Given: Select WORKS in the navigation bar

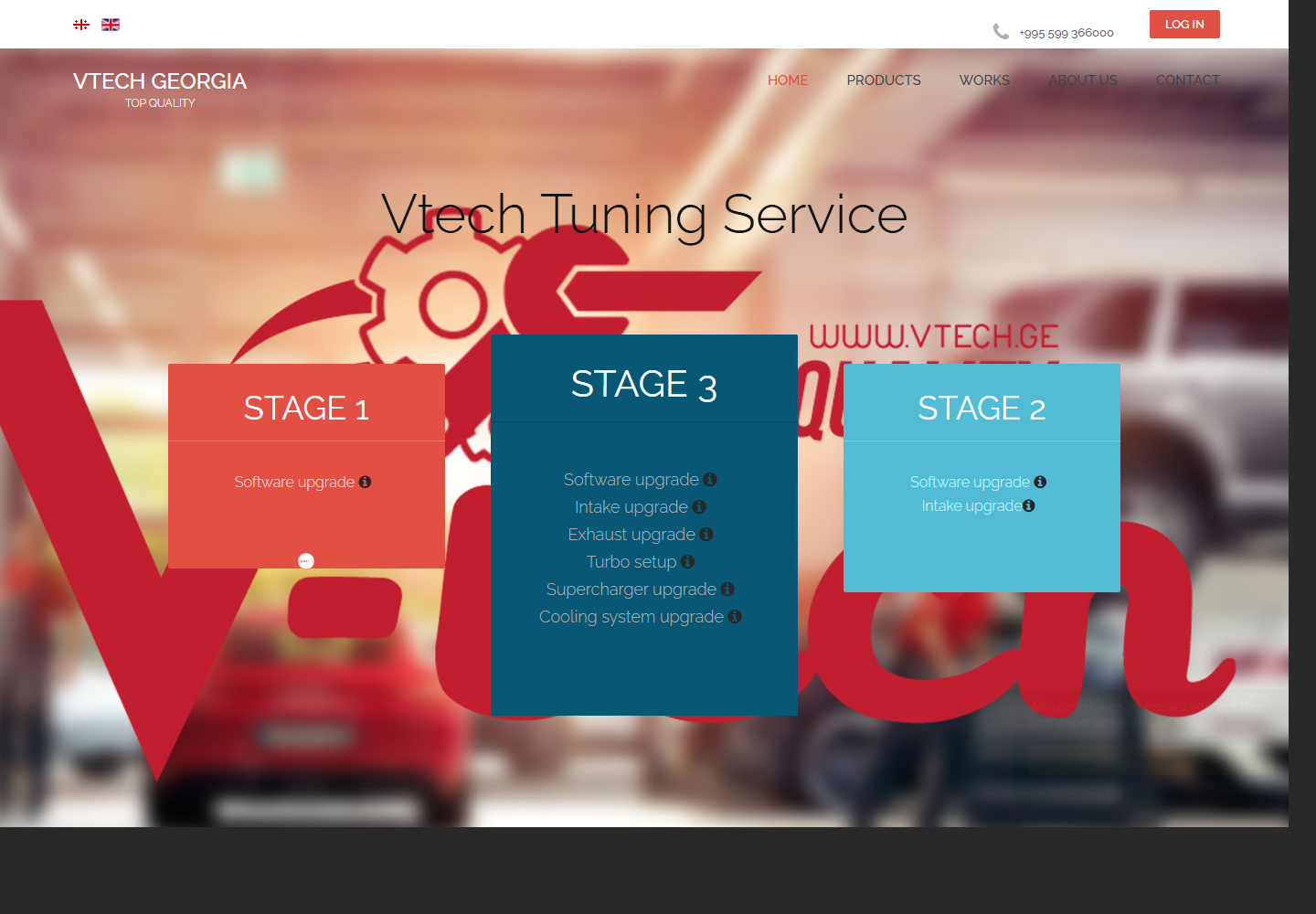Looking at the screenshot, I should [983, 80].
